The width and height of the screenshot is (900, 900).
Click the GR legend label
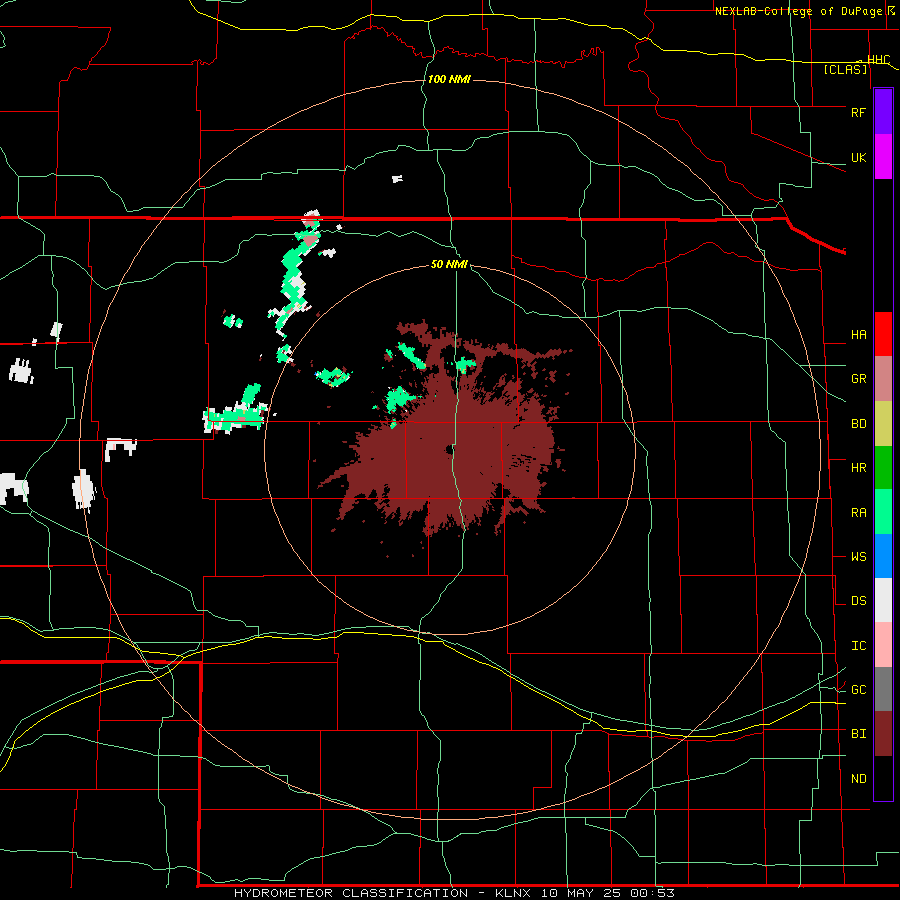click(858, 379)
